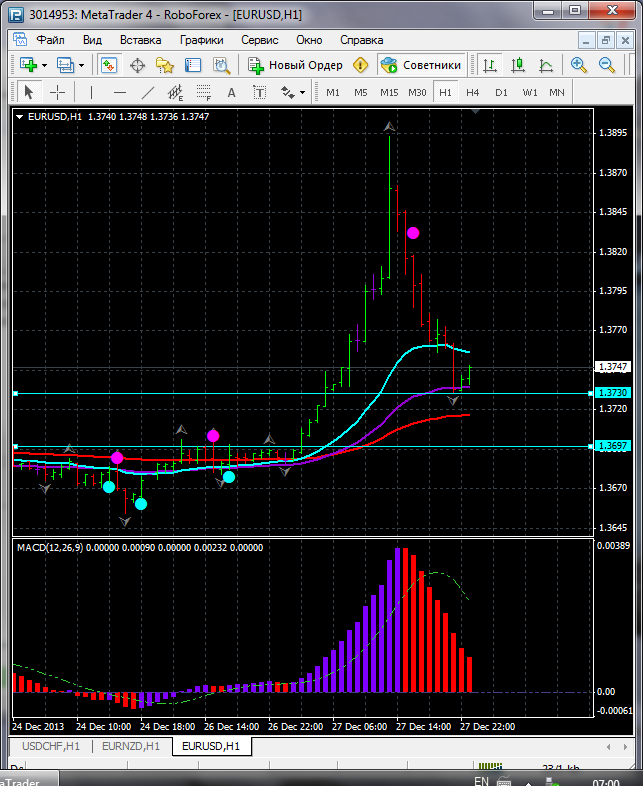Switch chart to candlesticks mode

click(x=518, y=65)
